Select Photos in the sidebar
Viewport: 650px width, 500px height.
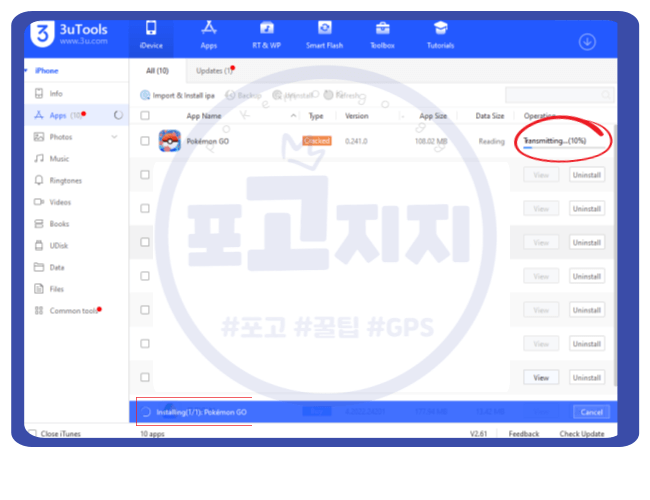pyautogui.click(x=76, y=137)
